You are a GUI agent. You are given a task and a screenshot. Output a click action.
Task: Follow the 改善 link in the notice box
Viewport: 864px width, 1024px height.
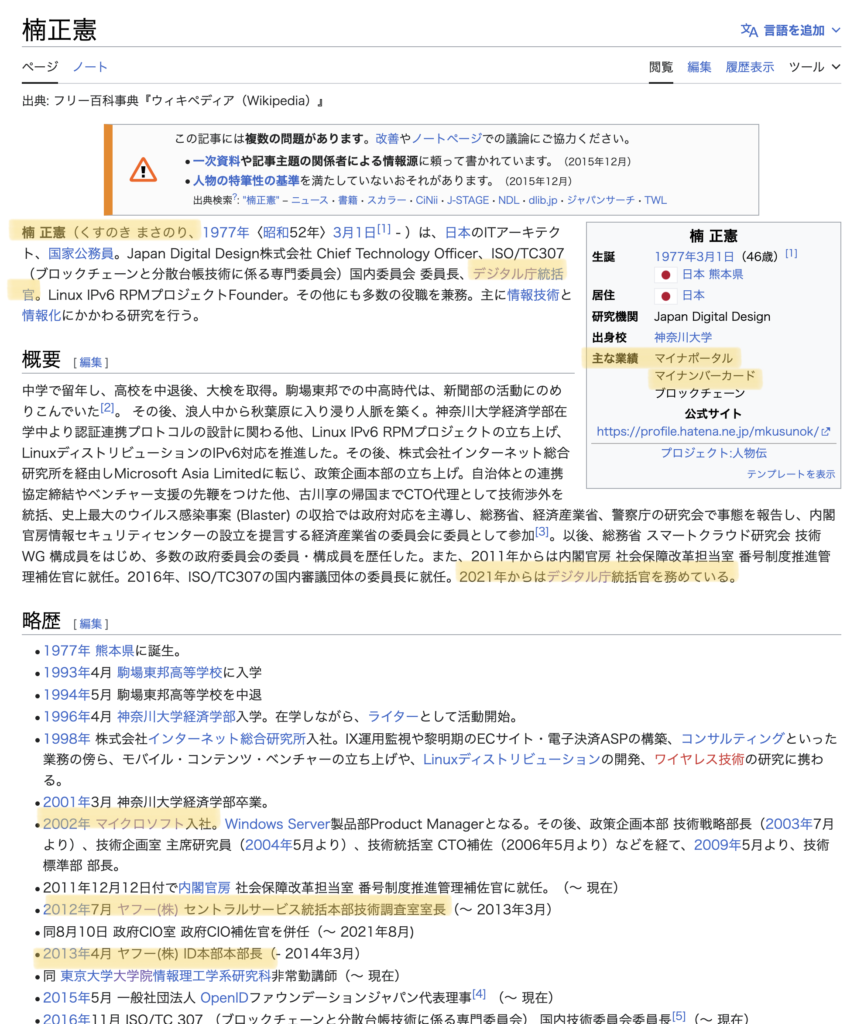pyautogui.click(x=387, y=138)
